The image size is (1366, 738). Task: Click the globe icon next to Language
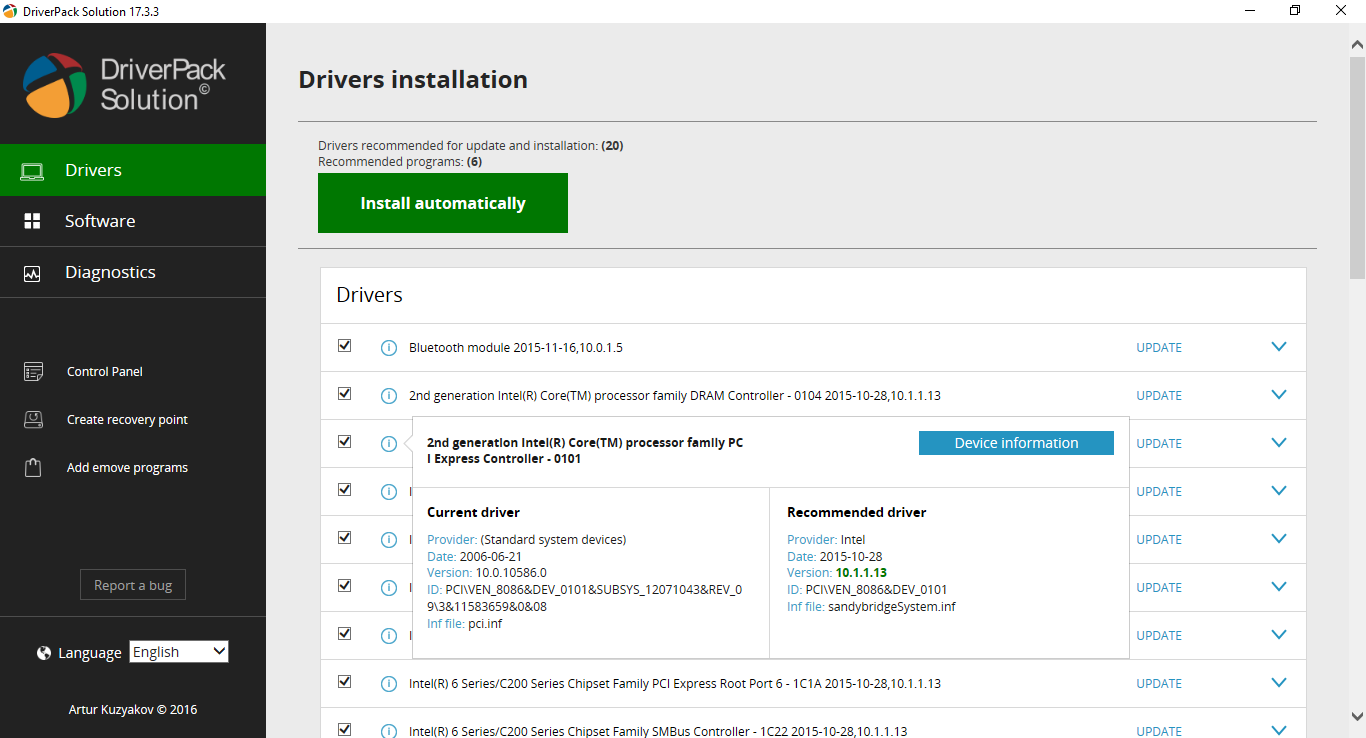click(x=44, y=653)
